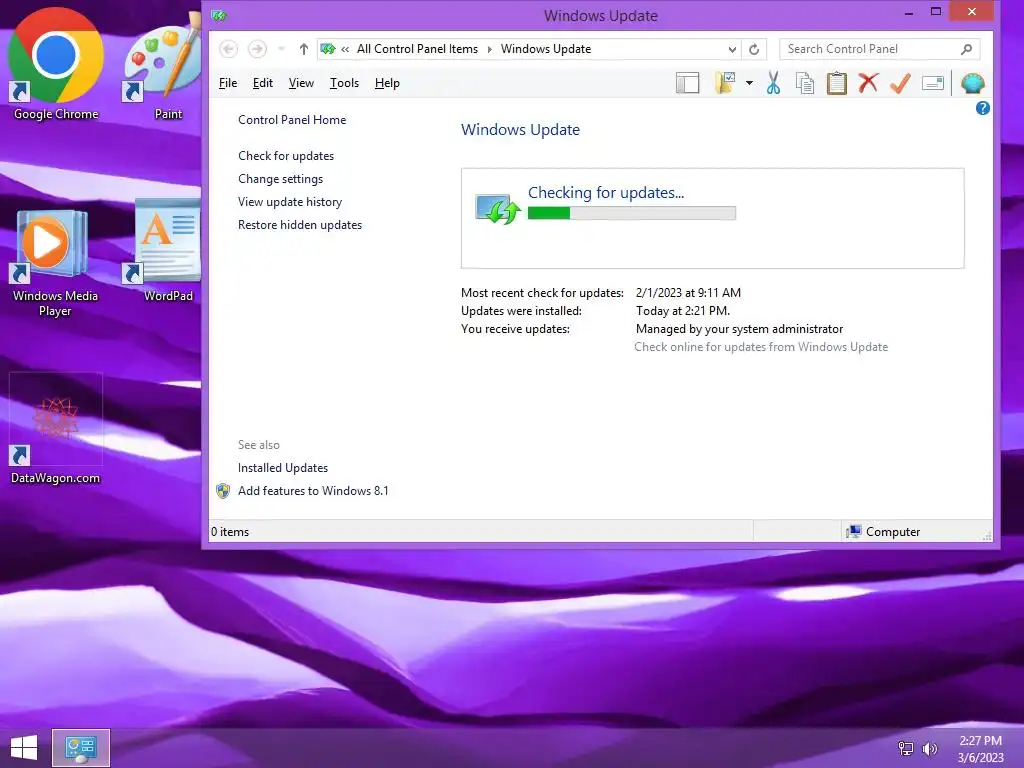
Task: Click the volume speaker tray icon
Action: (x=930, y=748)
